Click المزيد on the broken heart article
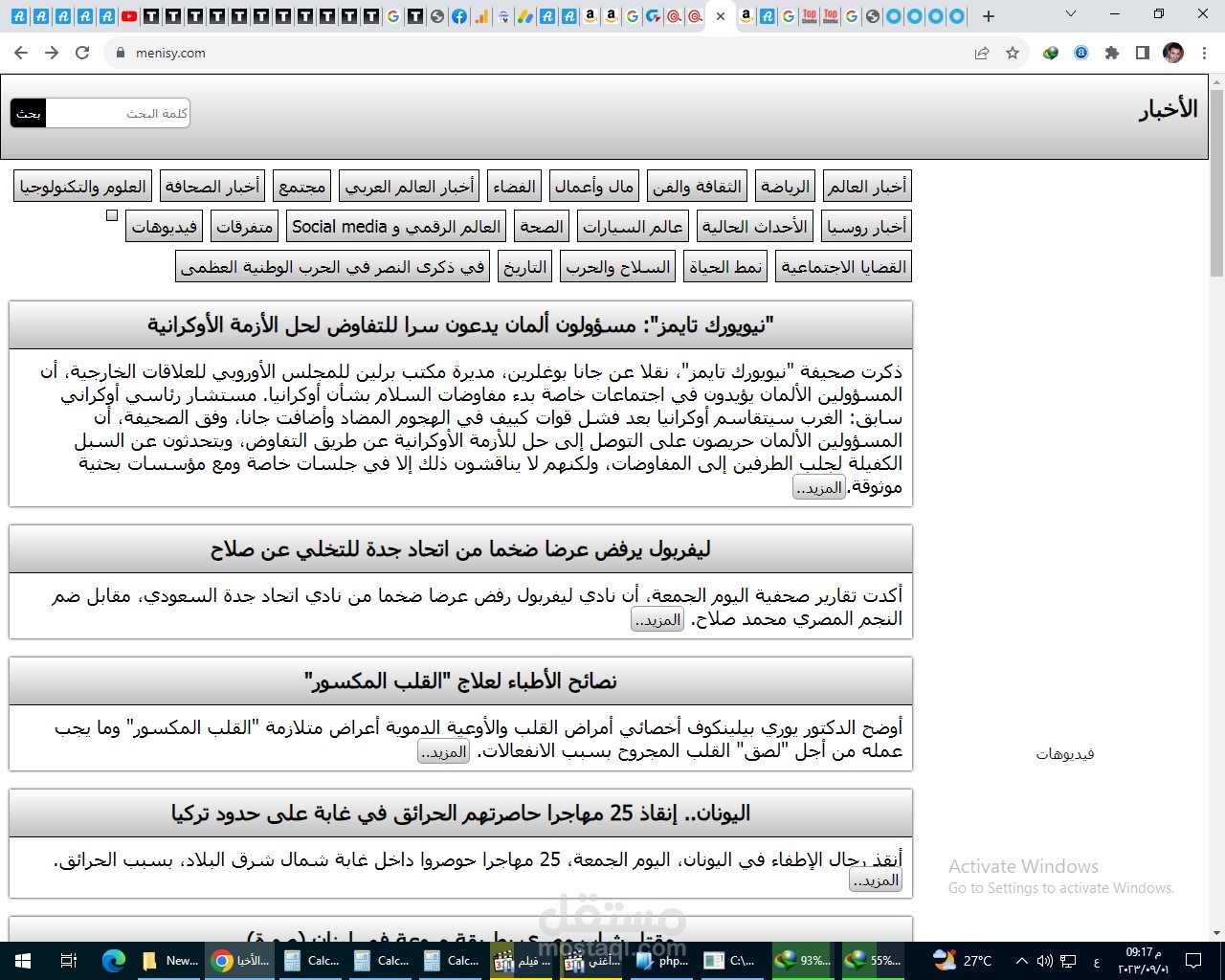 point(444,752)
